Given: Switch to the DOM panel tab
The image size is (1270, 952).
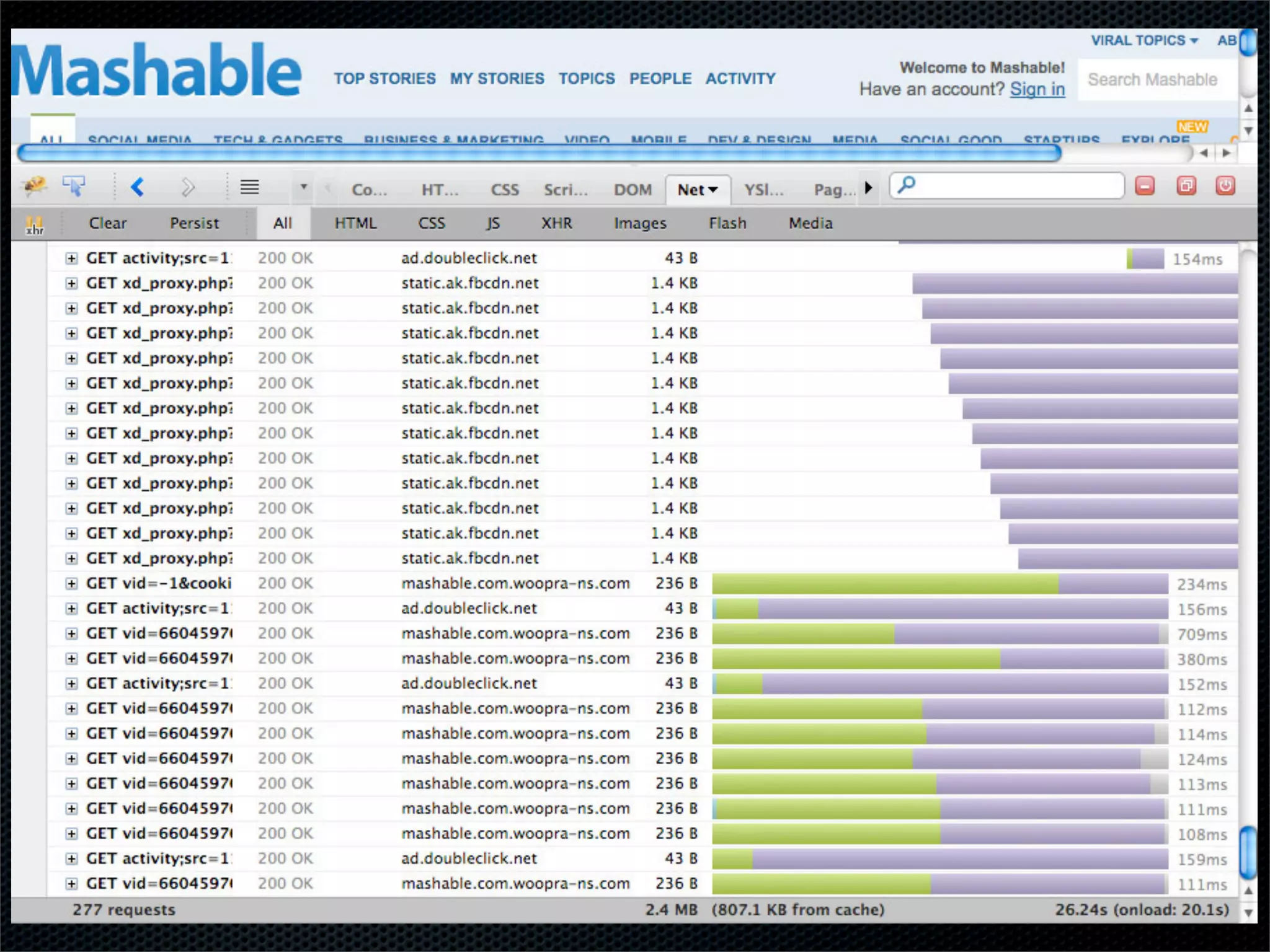Looking at the screenshot, I should click(x=633, y=190).
